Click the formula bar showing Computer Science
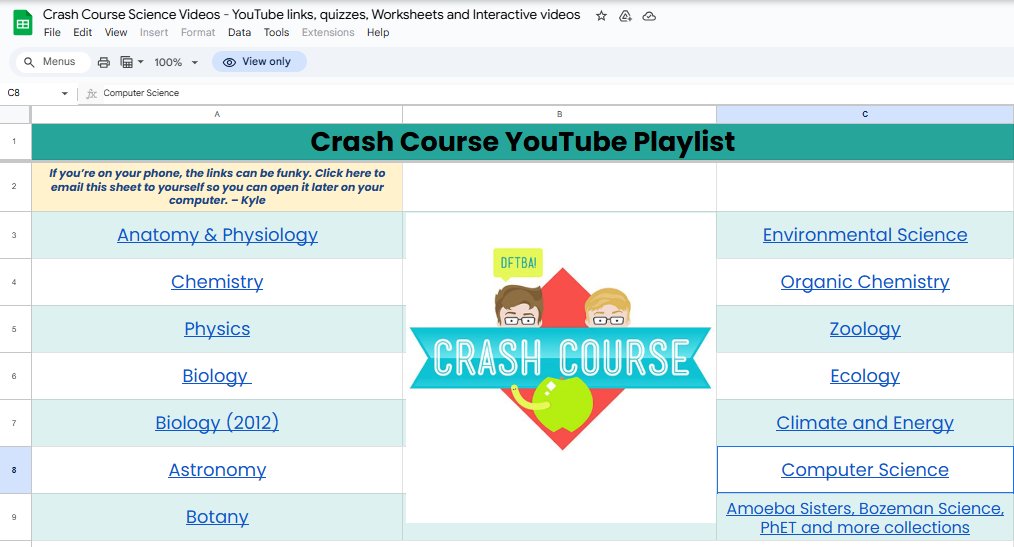1014x547 pixels. 556,93
